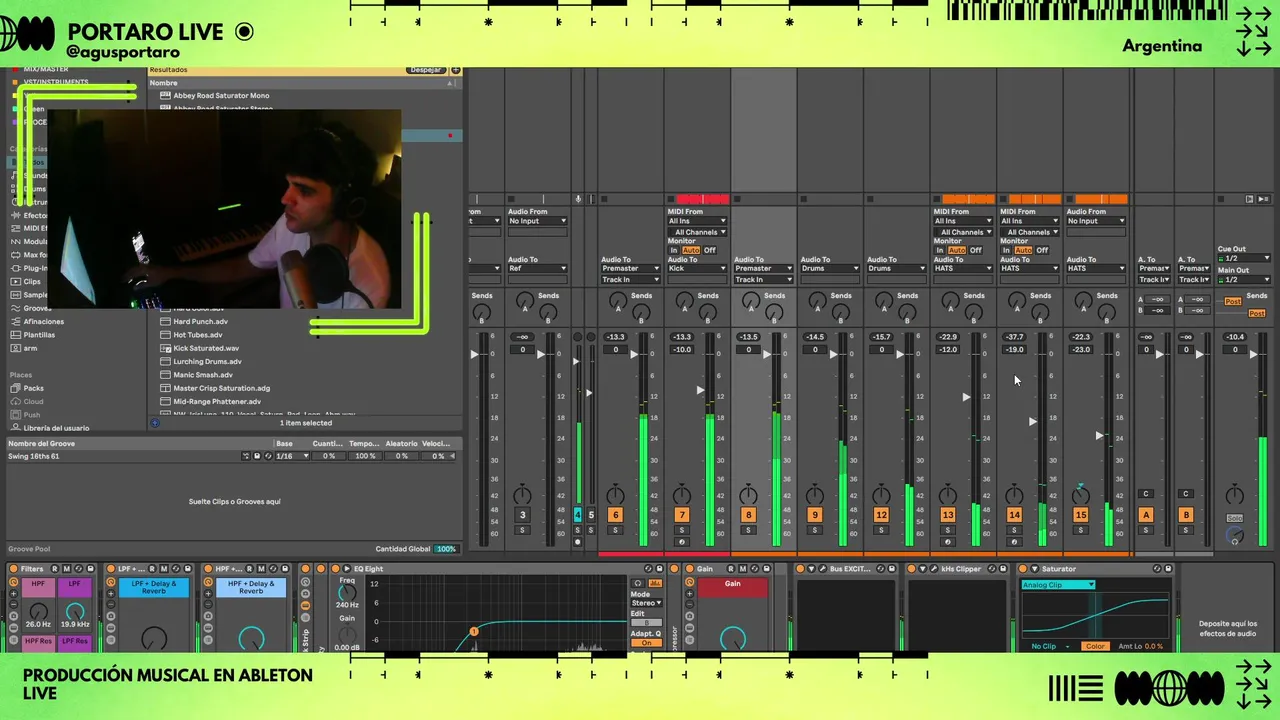The height and width of the screenshot is (720, 1280).
Task: Click the arm record button under track 13
Action: click(x=947, y=542)
